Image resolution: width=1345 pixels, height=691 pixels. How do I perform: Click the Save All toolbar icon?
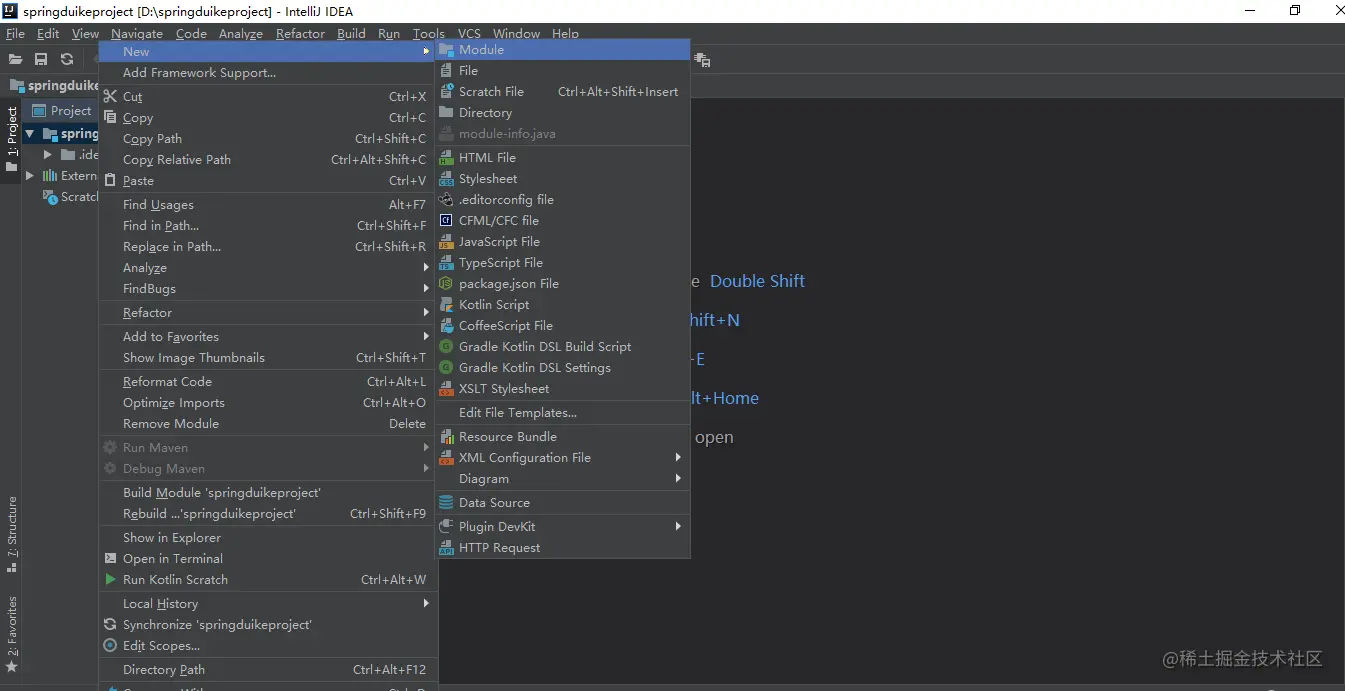tap(41, 60)
